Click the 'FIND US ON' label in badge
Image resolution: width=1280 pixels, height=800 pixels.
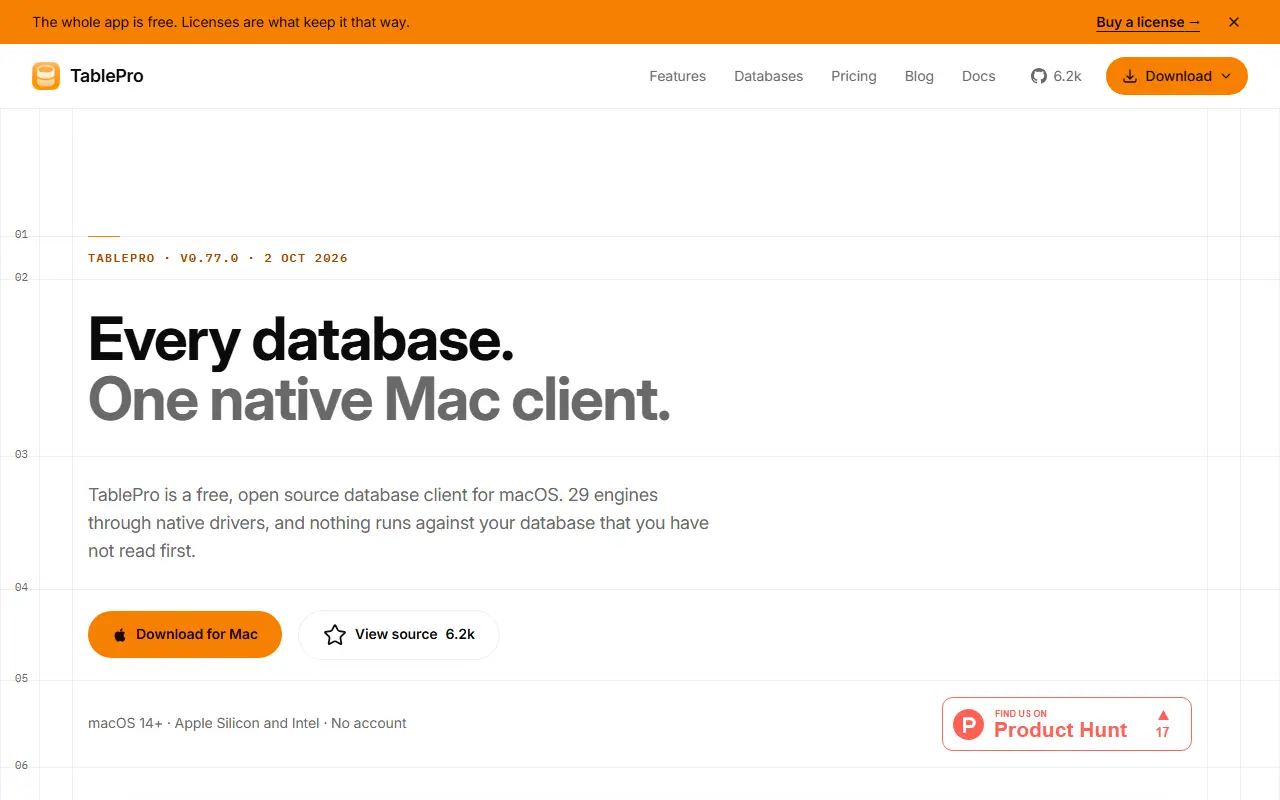(x=1021, y=714)
